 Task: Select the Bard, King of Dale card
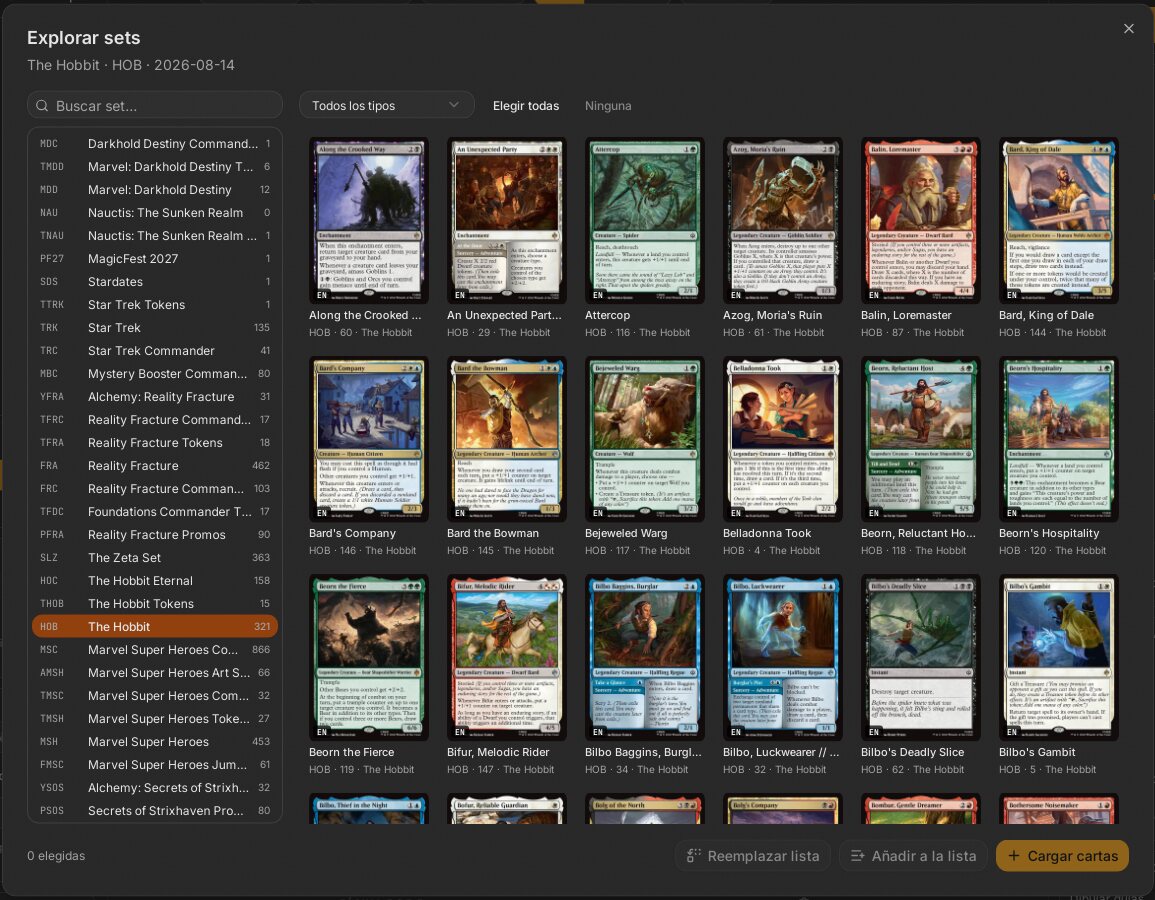tap(1059, 220)
